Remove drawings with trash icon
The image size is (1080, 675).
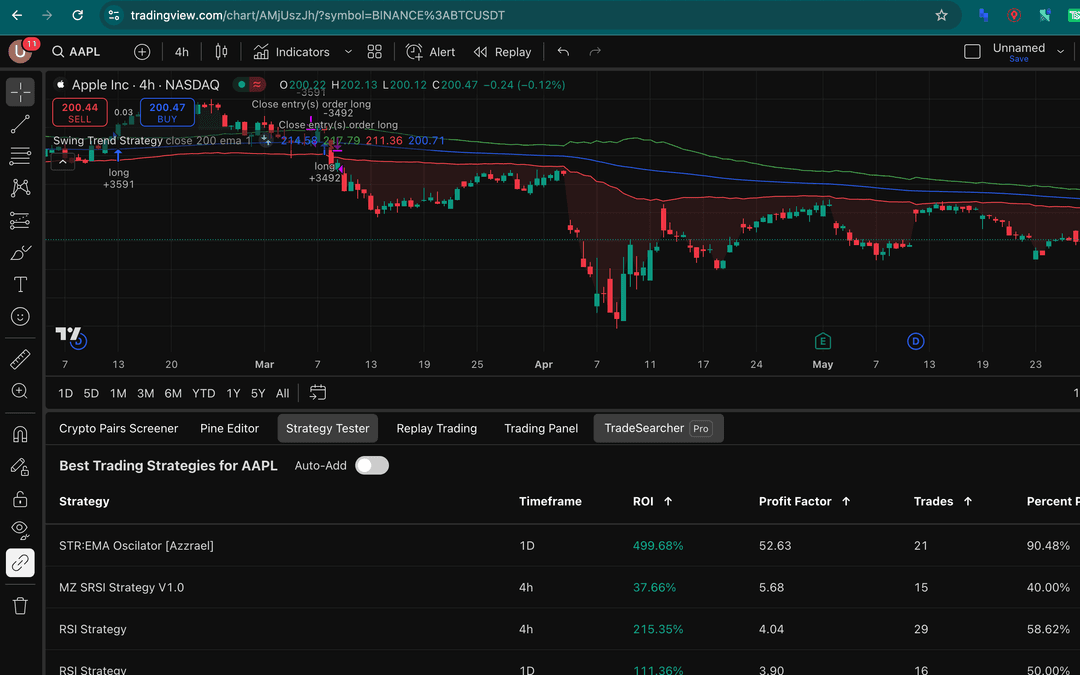pyautogui.click(x=20, y=605)
